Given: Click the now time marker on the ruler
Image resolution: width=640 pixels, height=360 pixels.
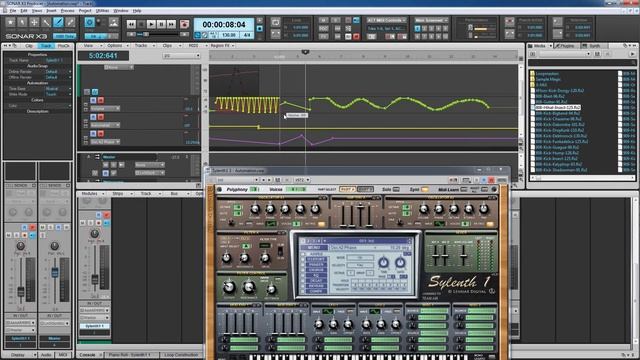Looking at the screenshot, I should click(305, 52).
